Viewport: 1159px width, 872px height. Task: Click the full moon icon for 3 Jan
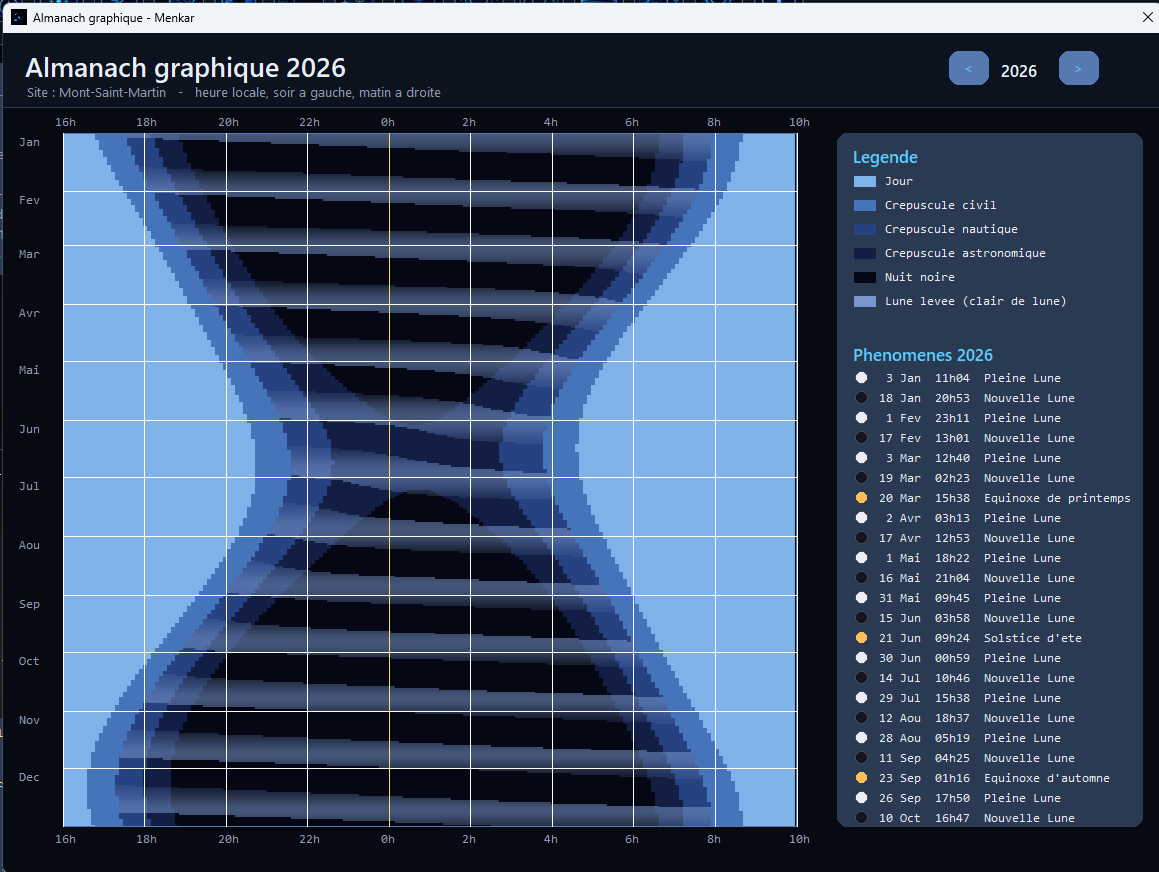(x=861, y=378)
